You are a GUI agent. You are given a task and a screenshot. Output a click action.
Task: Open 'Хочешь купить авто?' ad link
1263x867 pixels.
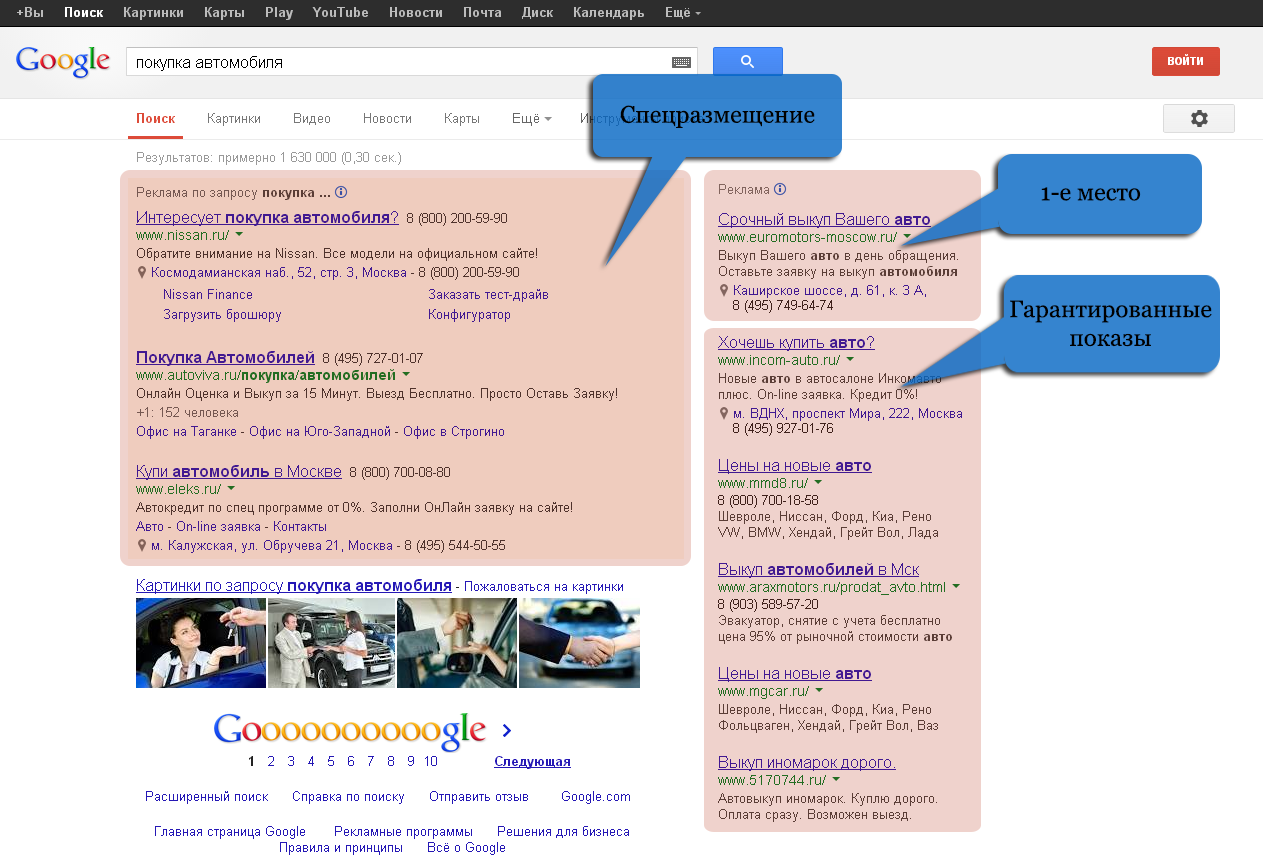[x=796, y=342]
